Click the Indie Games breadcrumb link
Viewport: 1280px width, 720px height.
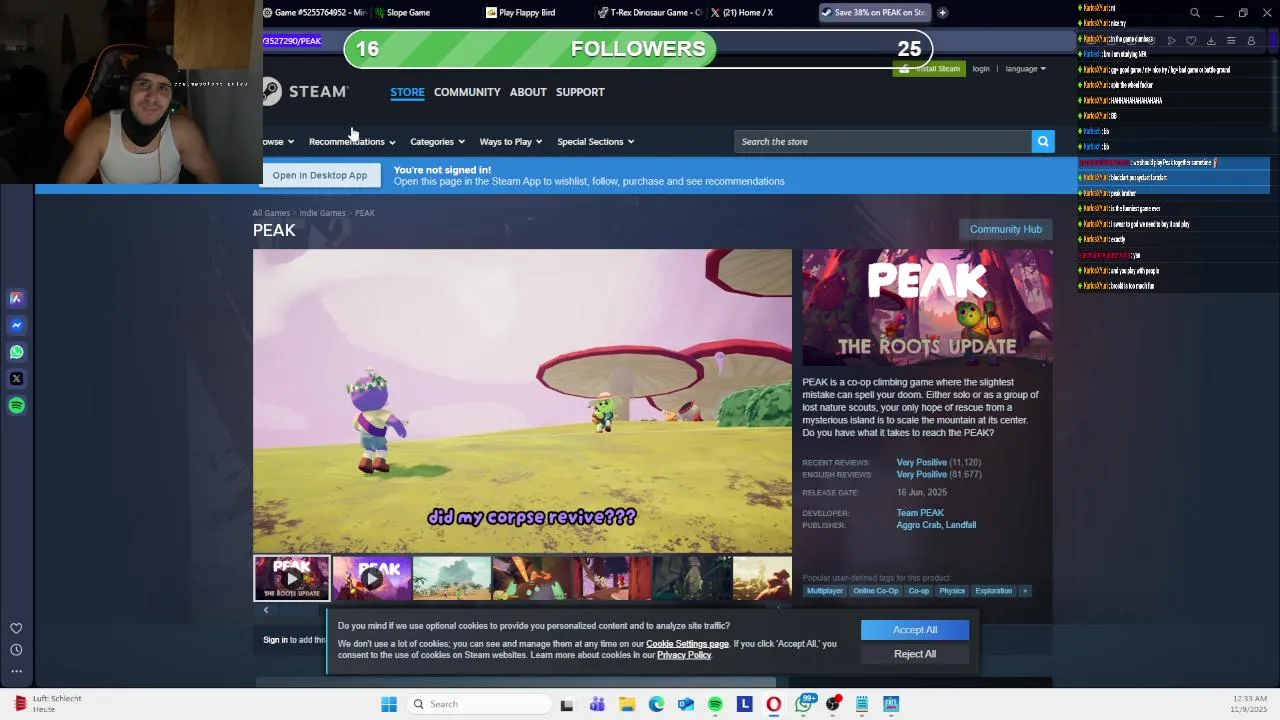(322, 213)
